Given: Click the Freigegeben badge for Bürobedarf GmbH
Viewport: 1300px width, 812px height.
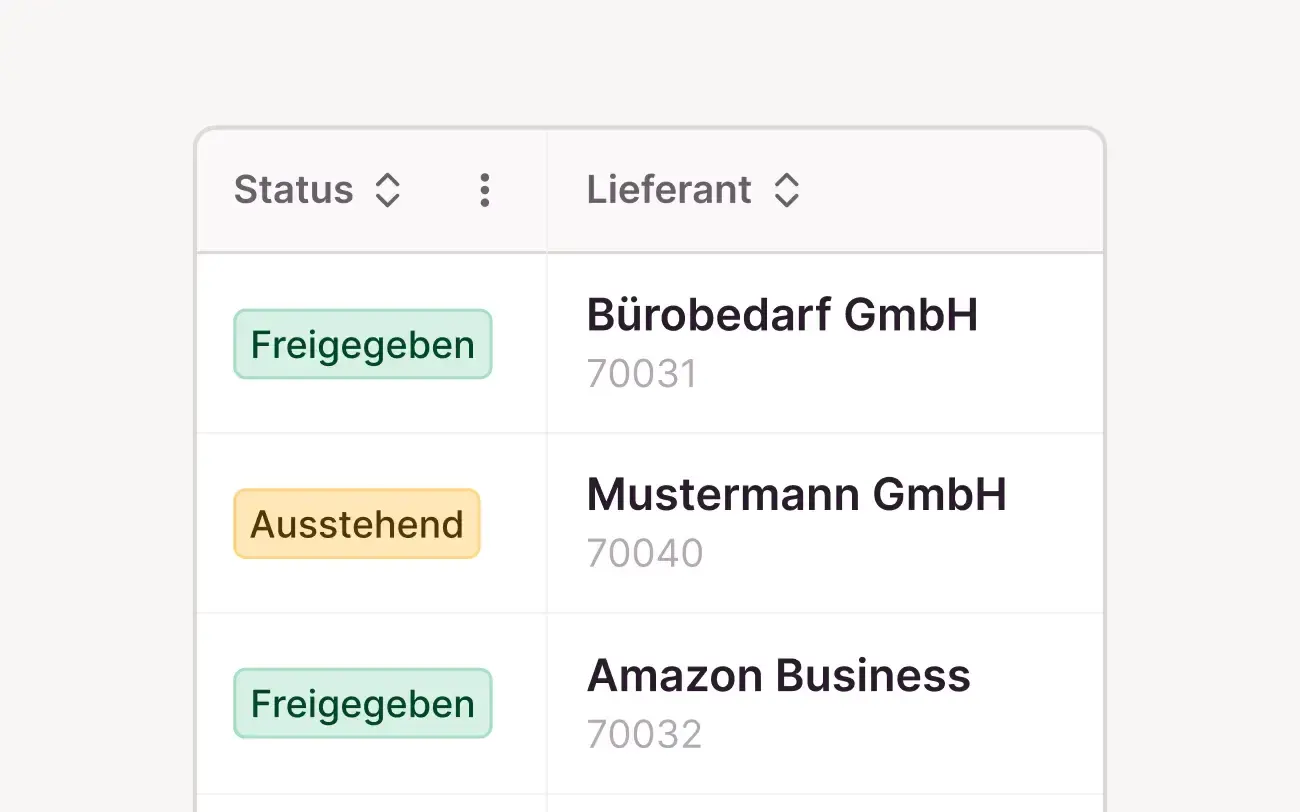Looking at the screenshot, I should [362, 344].
